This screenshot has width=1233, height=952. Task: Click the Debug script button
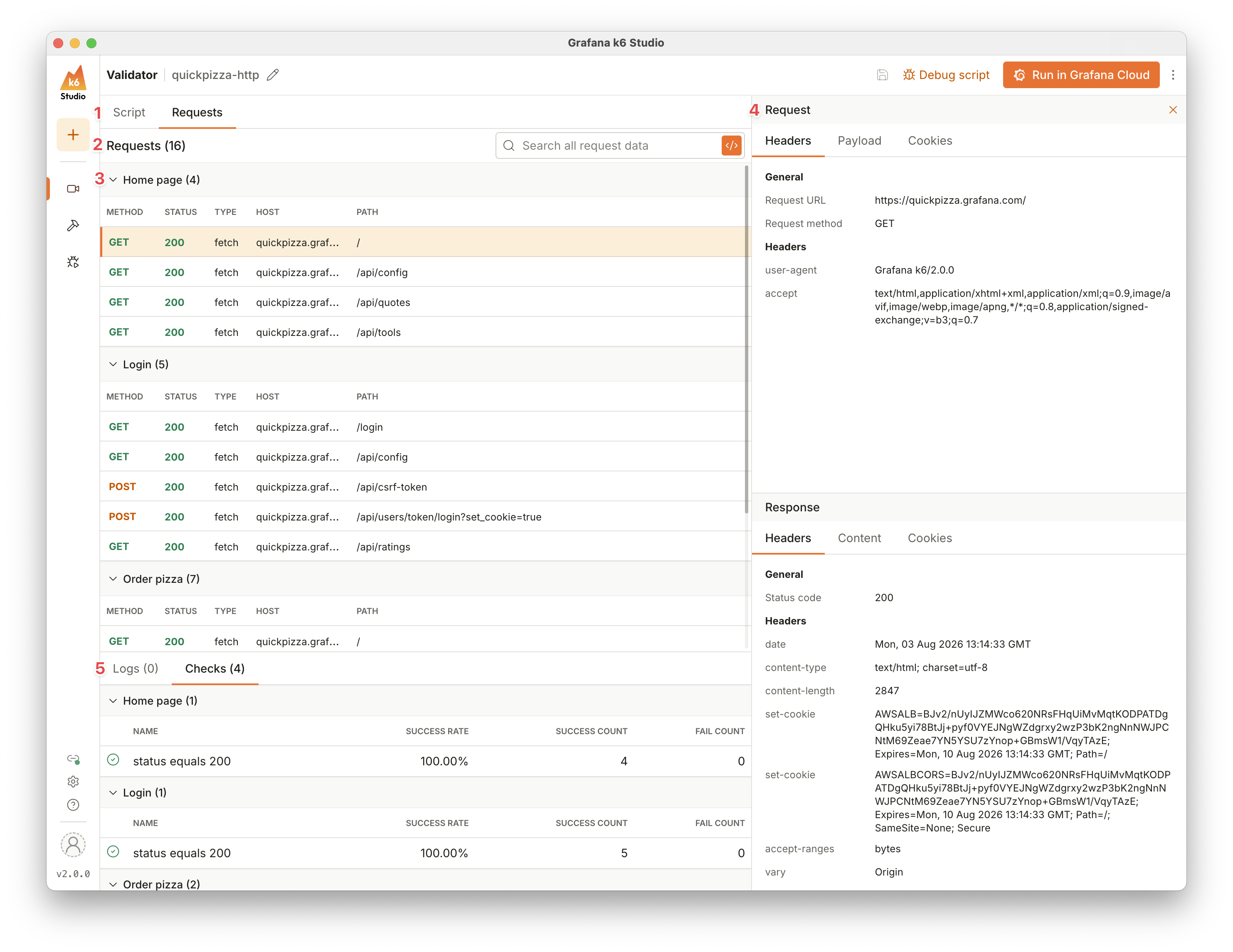[x=946, y=75]
